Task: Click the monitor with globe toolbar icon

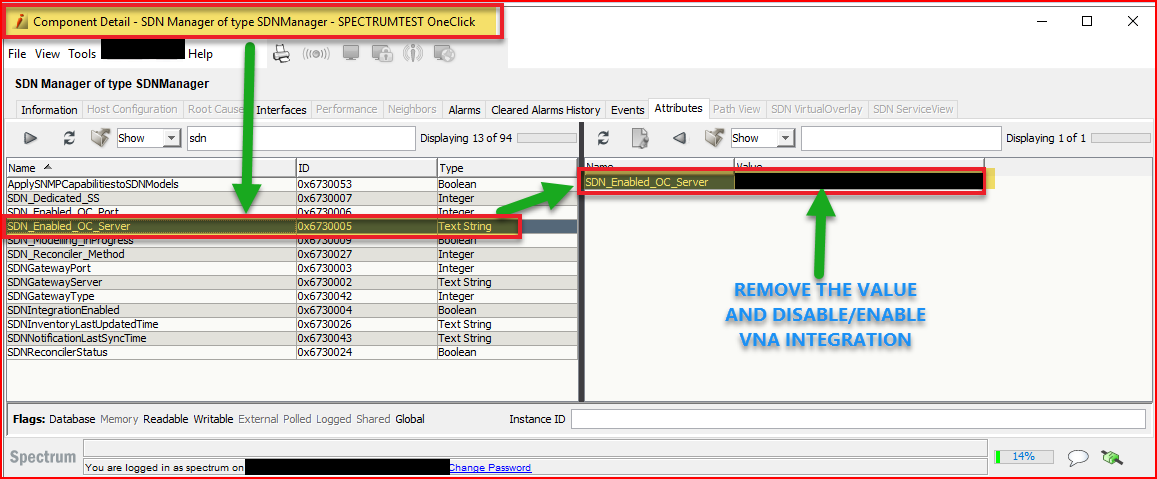Action: [x=443, y=53]
